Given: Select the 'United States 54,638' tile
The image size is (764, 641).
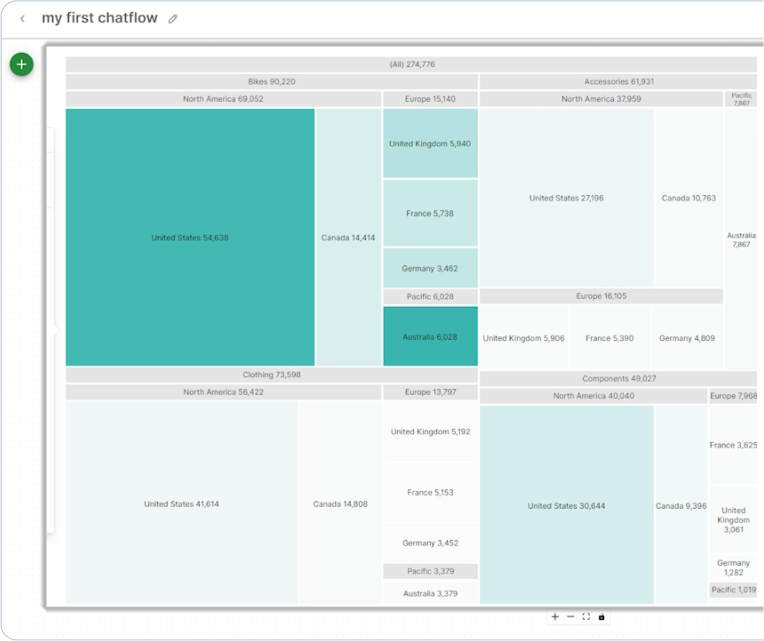Looking at the screenshot, I should [x=190, y=237].
